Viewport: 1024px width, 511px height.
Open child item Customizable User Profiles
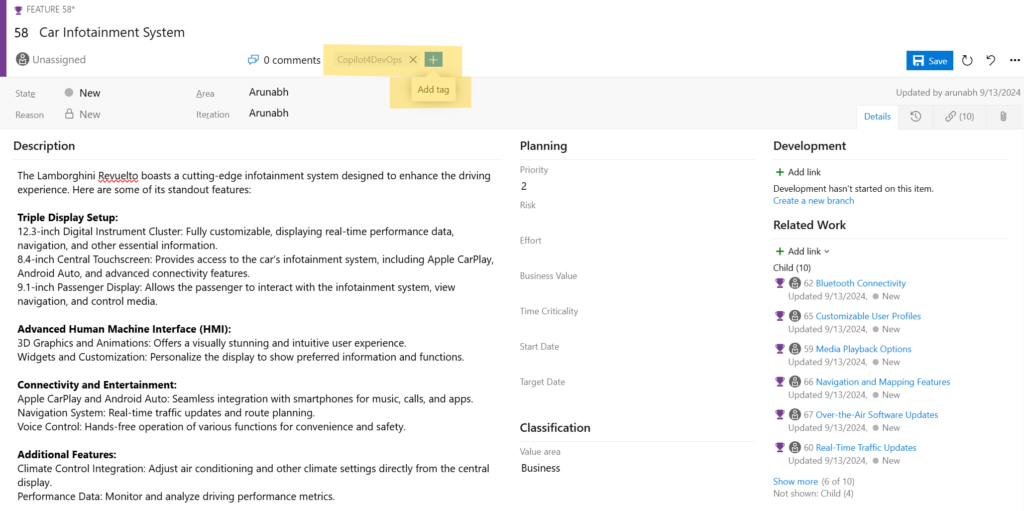(x=869, y=316)
